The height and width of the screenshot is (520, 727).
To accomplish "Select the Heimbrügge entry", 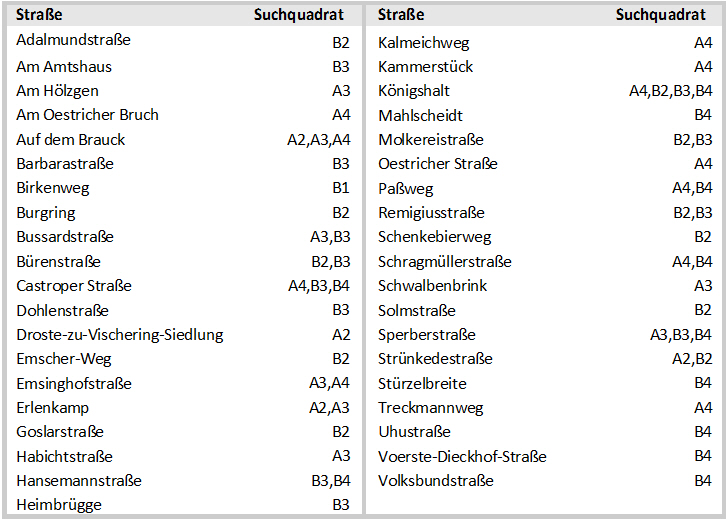I will [x=59, y=505].
